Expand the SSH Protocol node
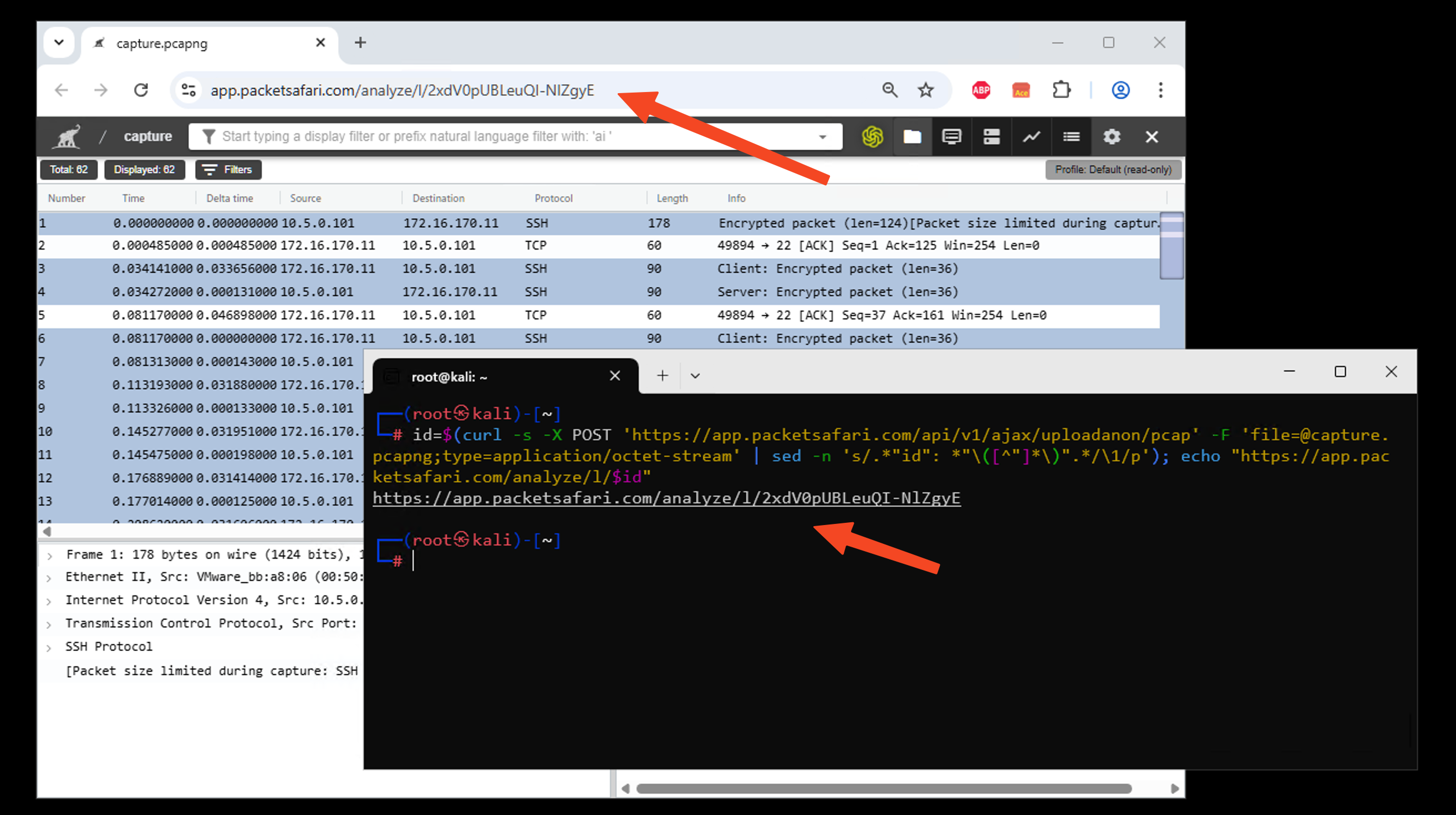The image size is (1456, 815). (50, 648)
